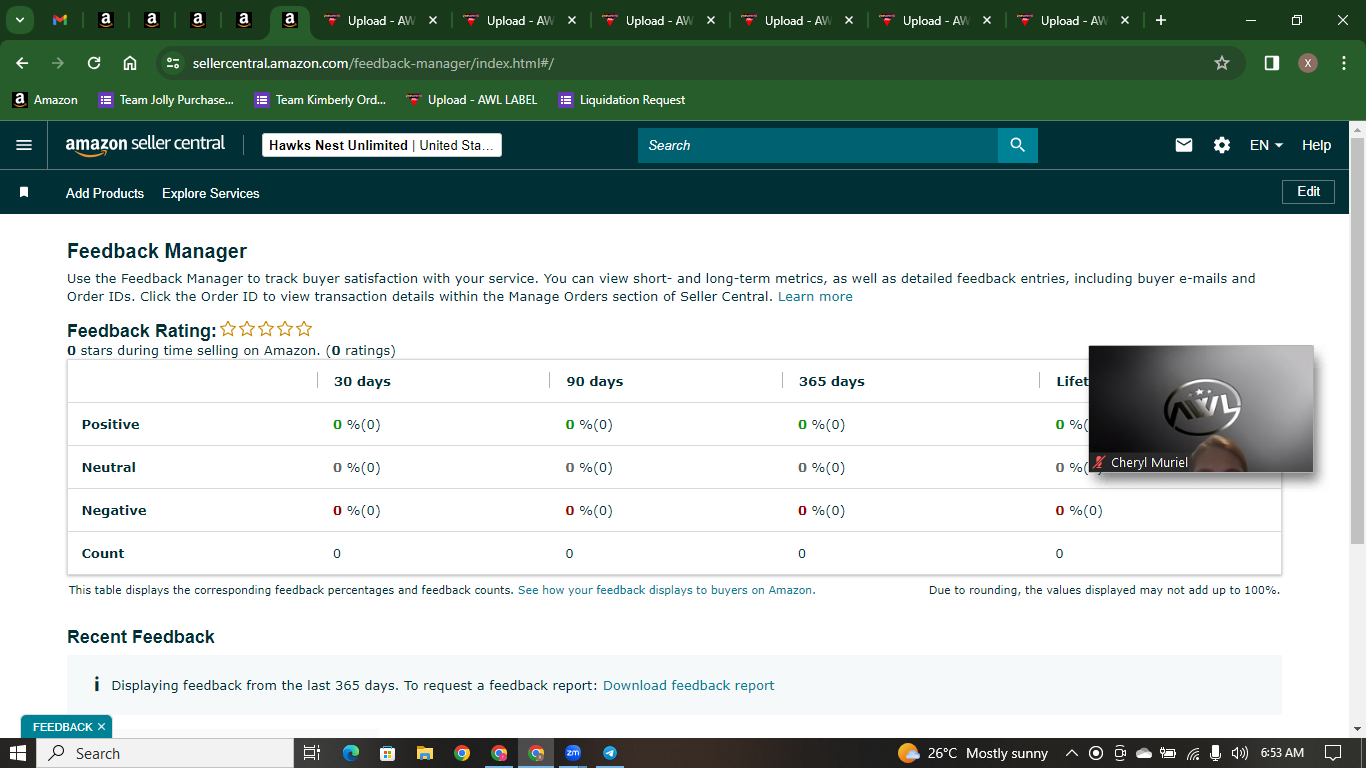This screenshot has width=1366, height=768.
Task: Click the Recent Feedback heading
Action: (x=141, y=637)
